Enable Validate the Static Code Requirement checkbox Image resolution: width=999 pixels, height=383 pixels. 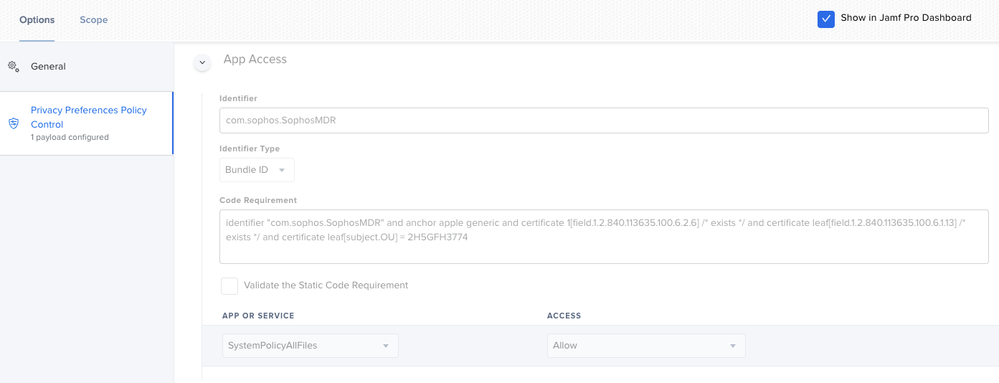pyautogui.click(x=229, y=285)
